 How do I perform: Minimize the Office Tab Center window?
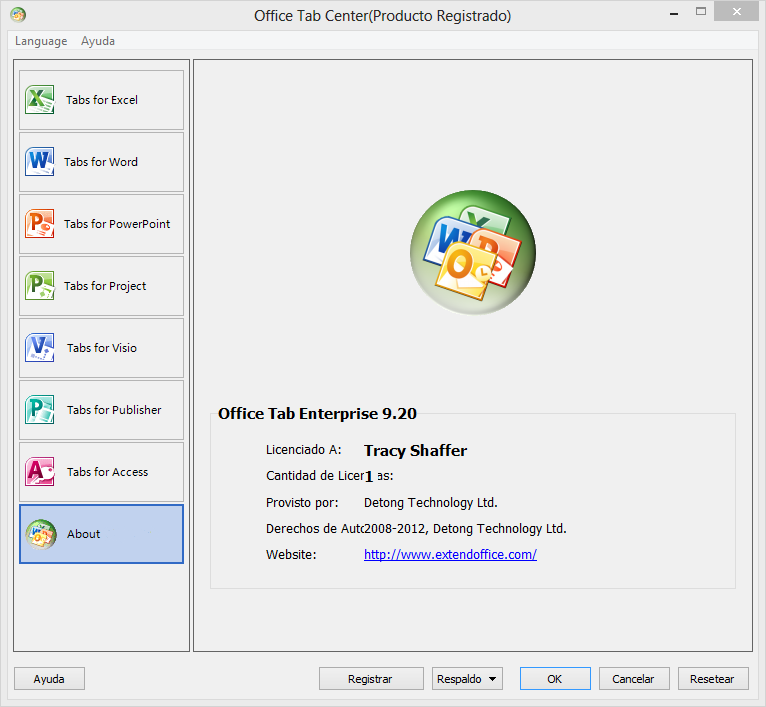pos(674,13)
